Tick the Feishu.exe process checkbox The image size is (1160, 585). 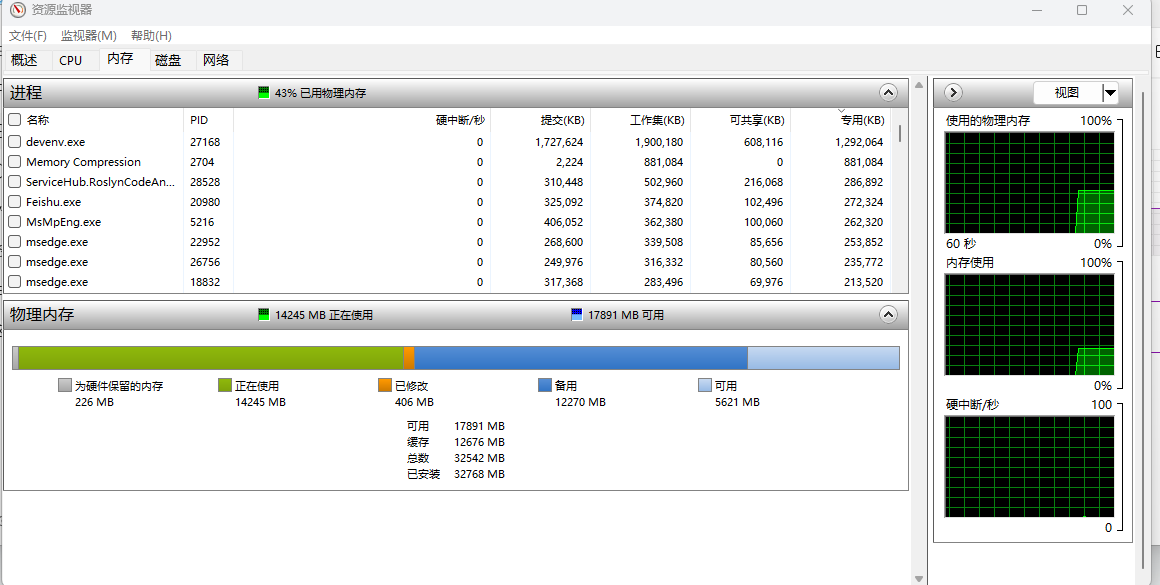pos(15,202)
